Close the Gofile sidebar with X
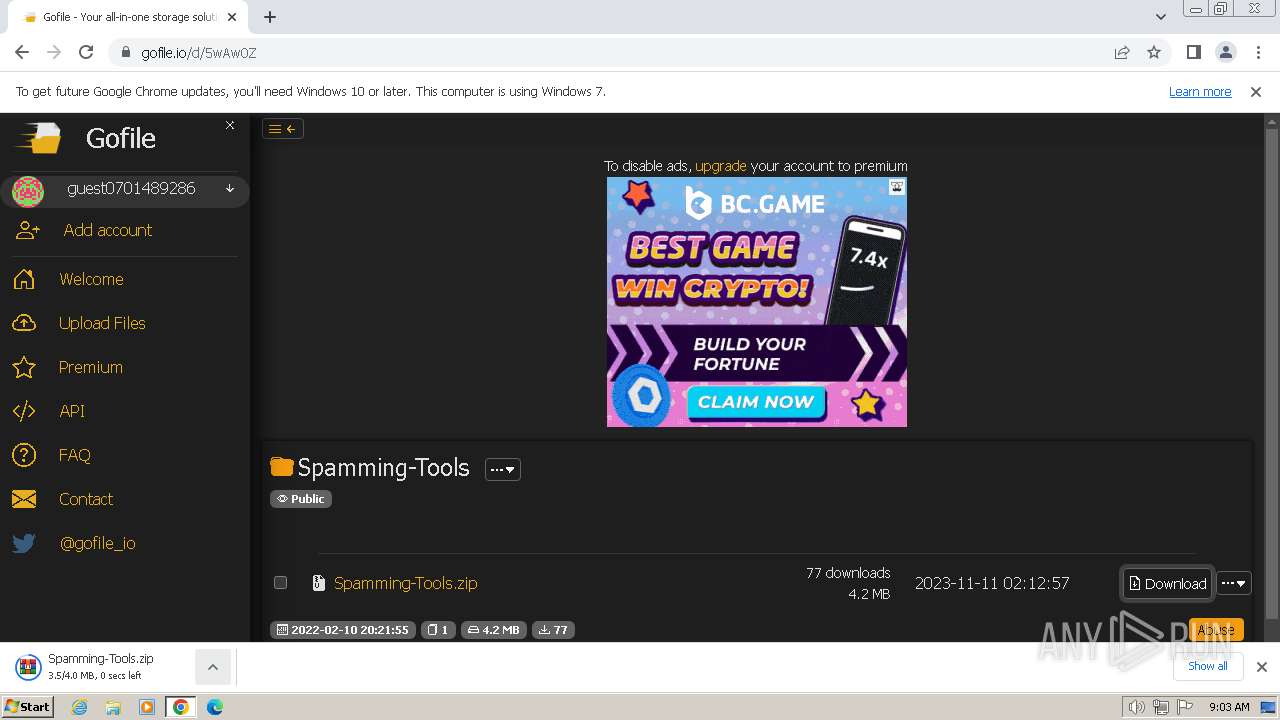Screen dimensions: 1280x720 [x=230, y=125]
